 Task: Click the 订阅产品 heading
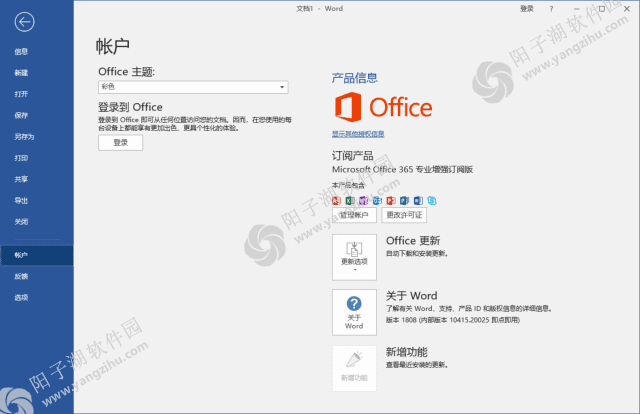pyautogui.click(x=353, y=156)
